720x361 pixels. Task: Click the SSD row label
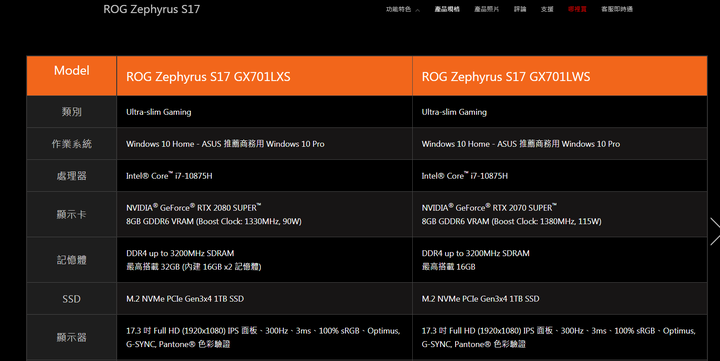(72, 299)
